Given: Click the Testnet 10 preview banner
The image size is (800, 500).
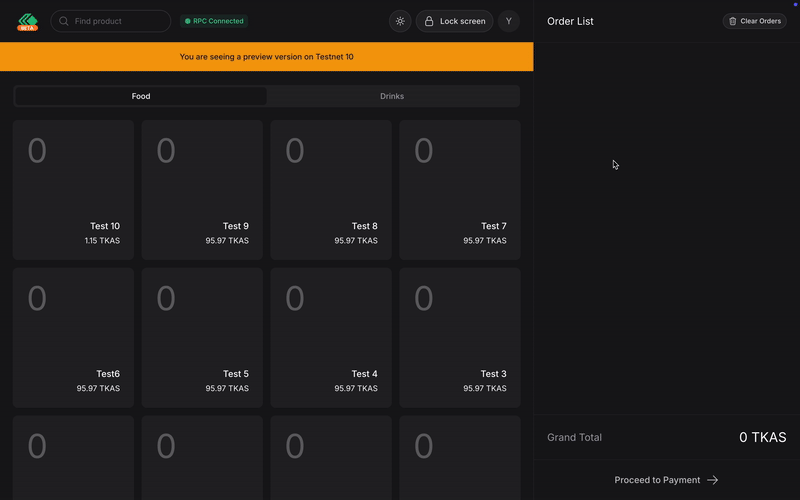Looking at the screenshot, I should [266, 57].
